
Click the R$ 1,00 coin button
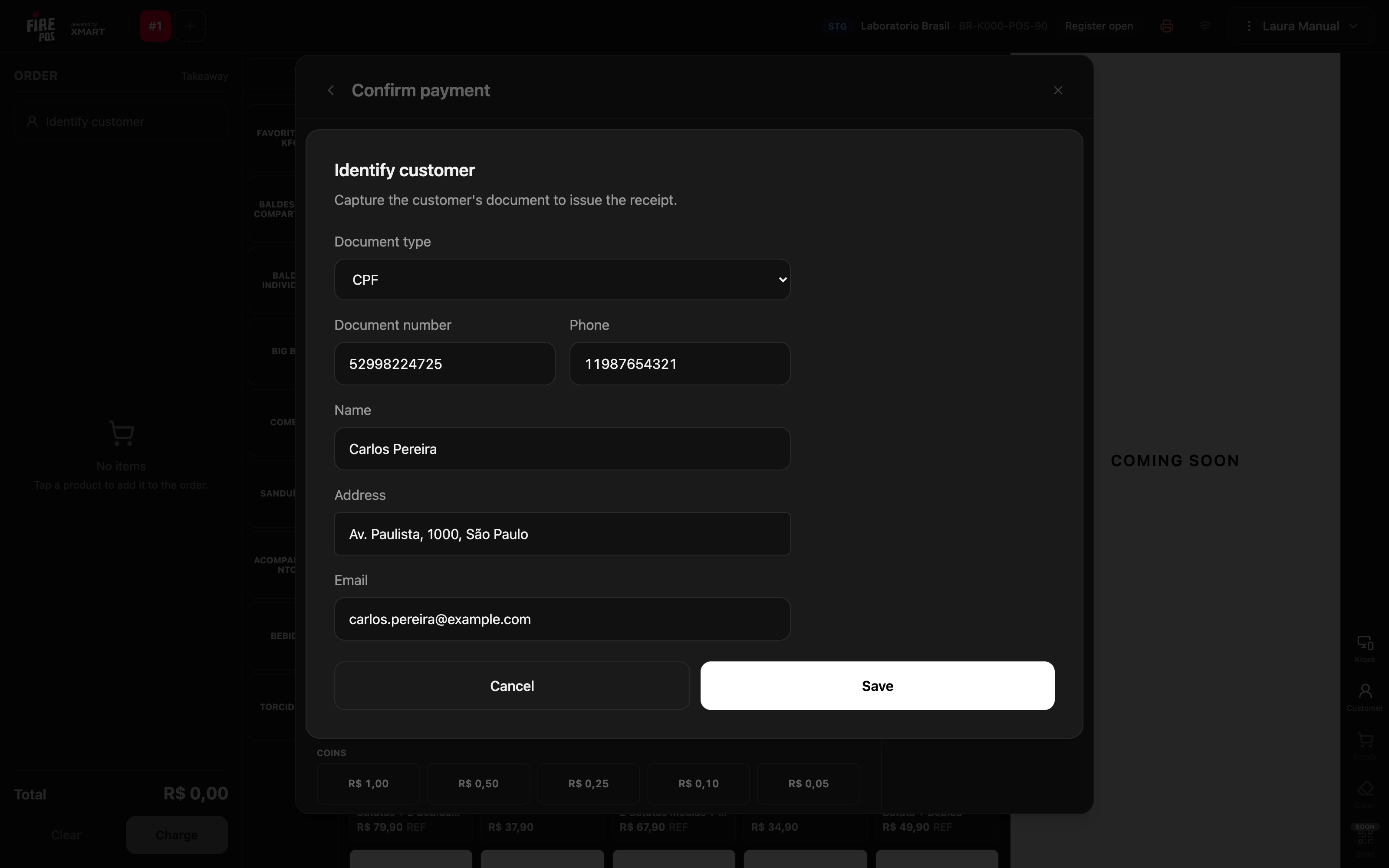368,784
